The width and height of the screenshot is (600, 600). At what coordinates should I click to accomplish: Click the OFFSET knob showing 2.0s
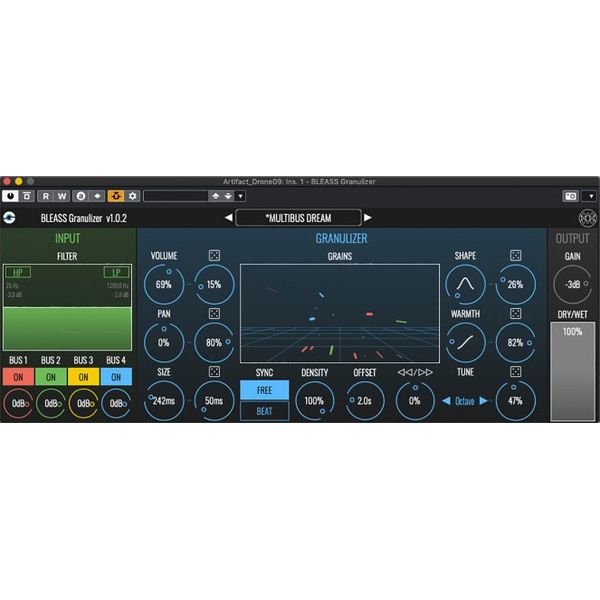364,401
